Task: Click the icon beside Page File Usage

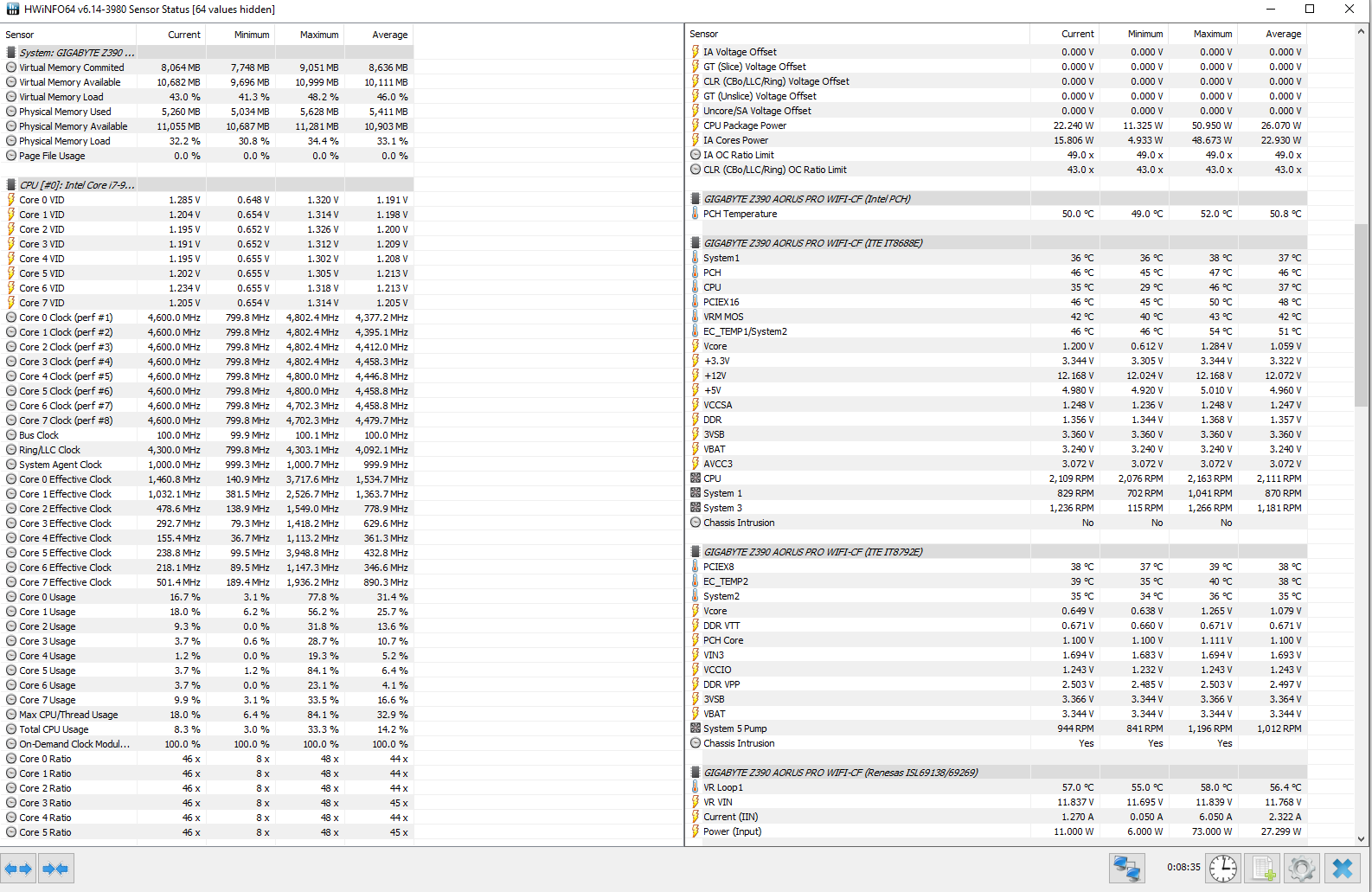Action: (x=11, y=156)
